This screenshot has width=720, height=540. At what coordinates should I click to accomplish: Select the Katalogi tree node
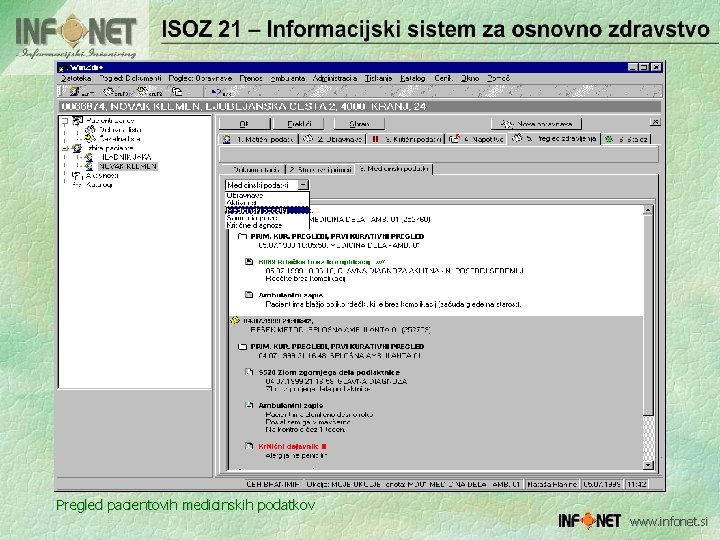point(99,185)
